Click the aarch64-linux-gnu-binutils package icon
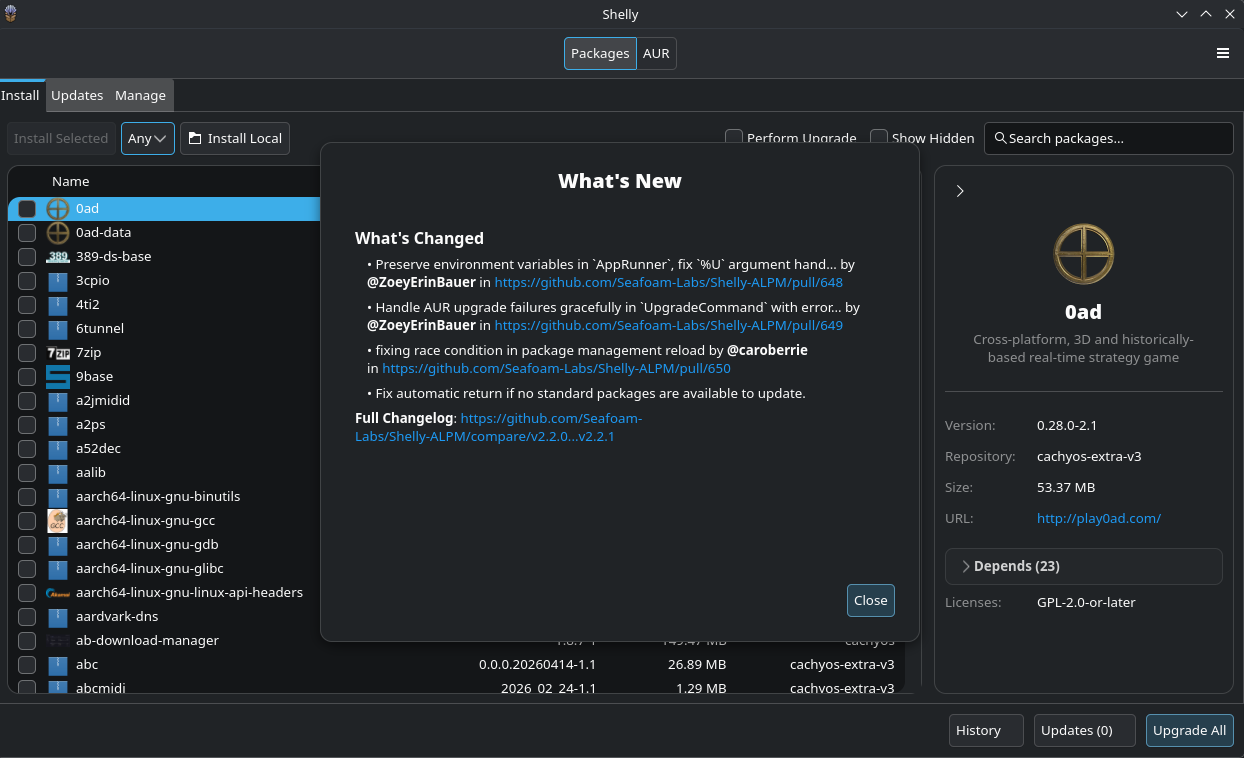The height and width of the screenshot is (758, 1244). pyautogui.click(x=58, y=497)
